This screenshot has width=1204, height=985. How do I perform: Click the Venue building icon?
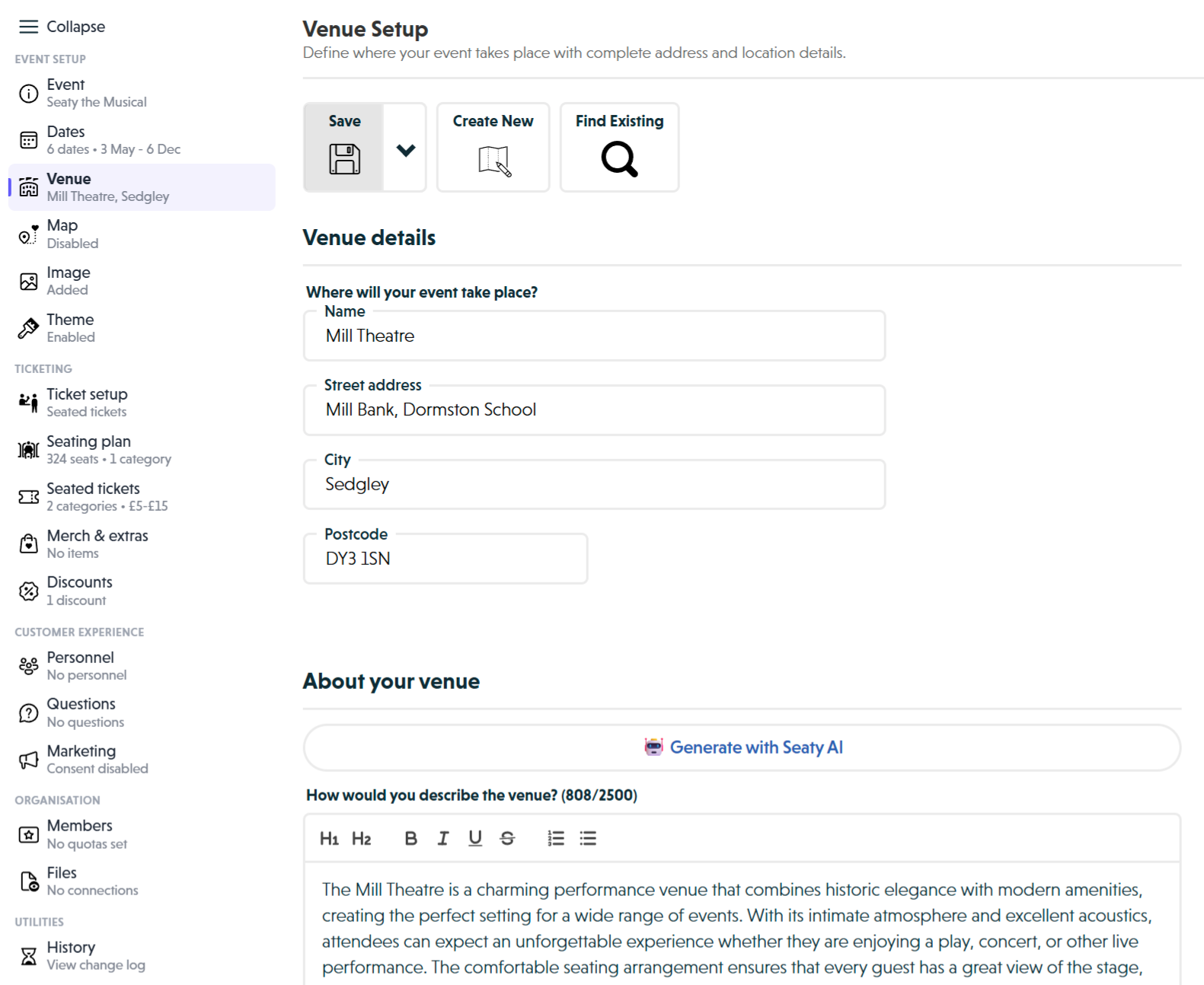tap(28, 187)
